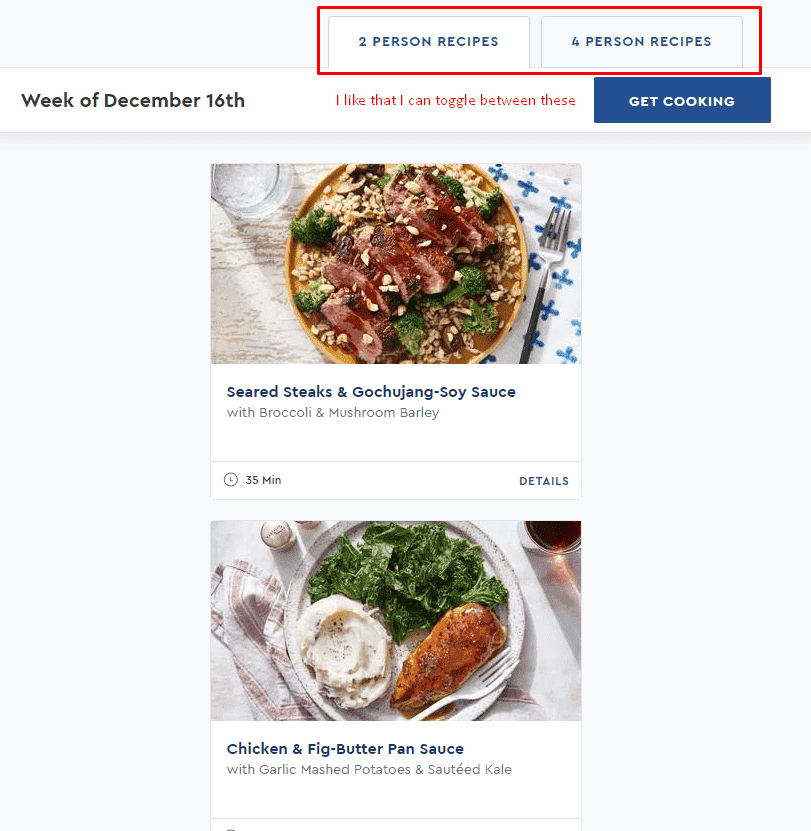Click the partially visible clock icon under the chicken card
Image resolution: width=811 pixels, height=831 pixels.
point(231,829)
